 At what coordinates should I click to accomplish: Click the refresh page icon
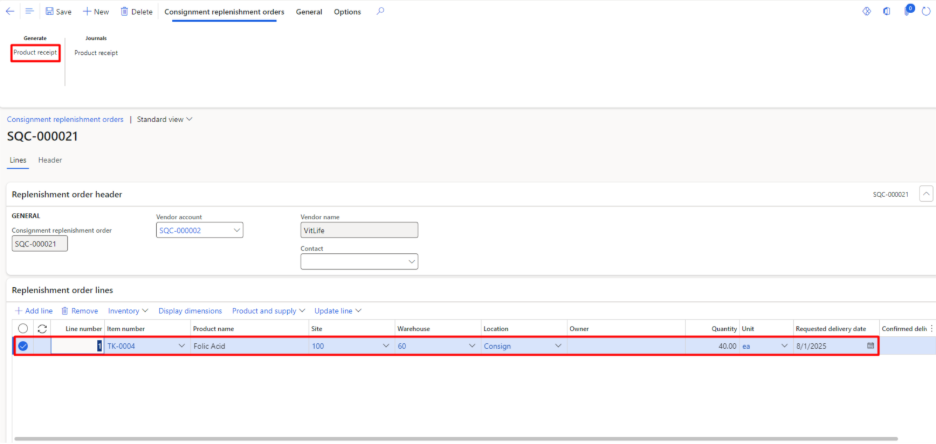pos(926,11)
